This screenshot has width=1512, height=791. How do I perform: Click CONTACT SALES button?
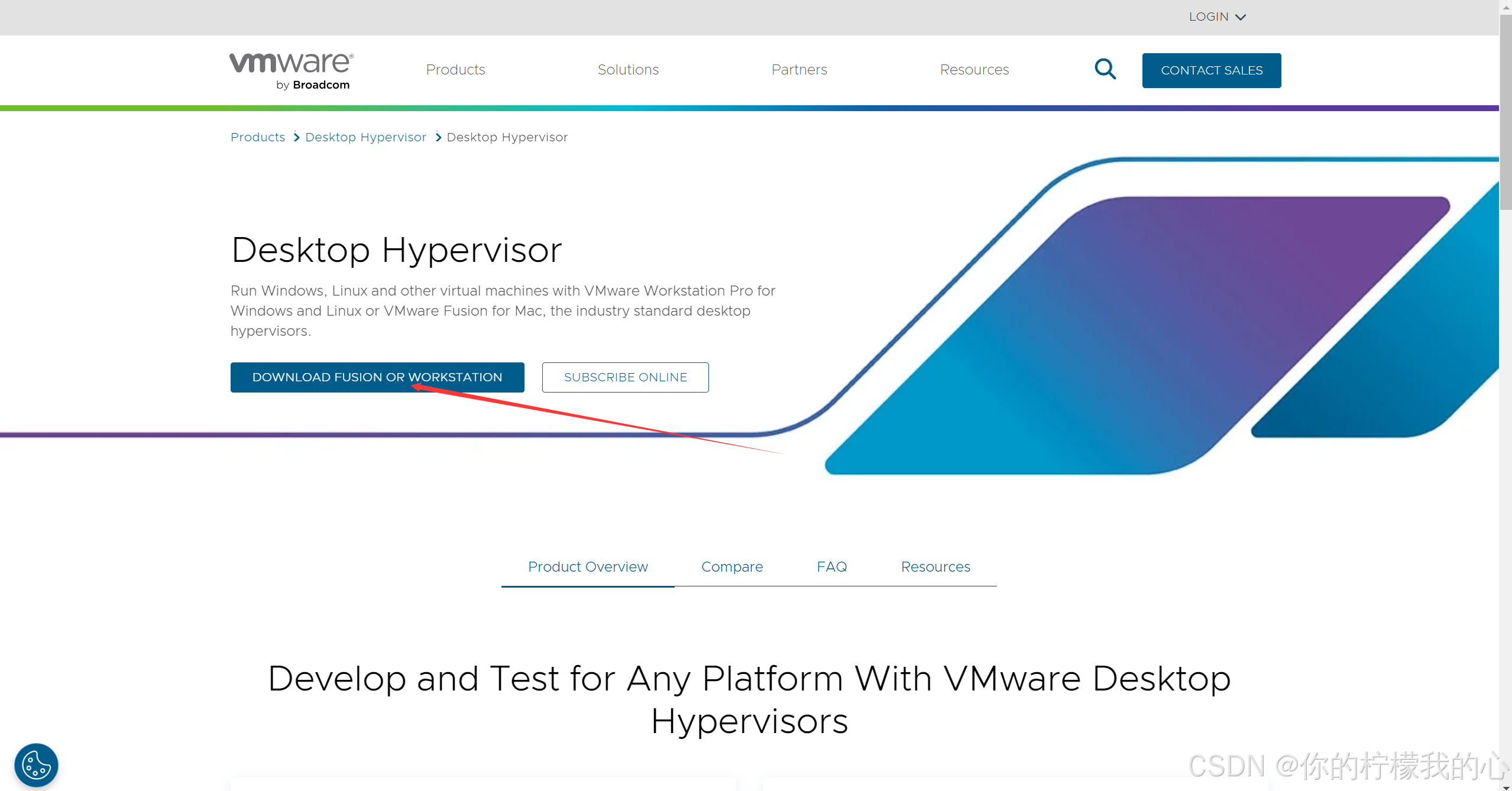point(1211,70)
